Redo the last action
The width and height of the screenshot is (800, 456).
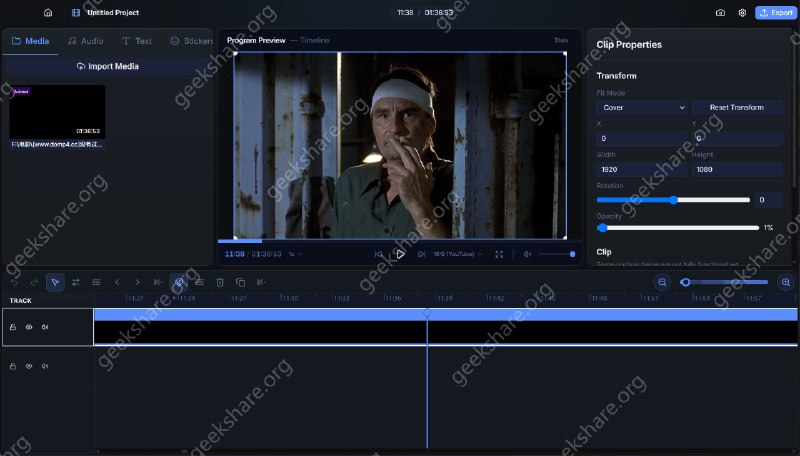click(34, 282)
